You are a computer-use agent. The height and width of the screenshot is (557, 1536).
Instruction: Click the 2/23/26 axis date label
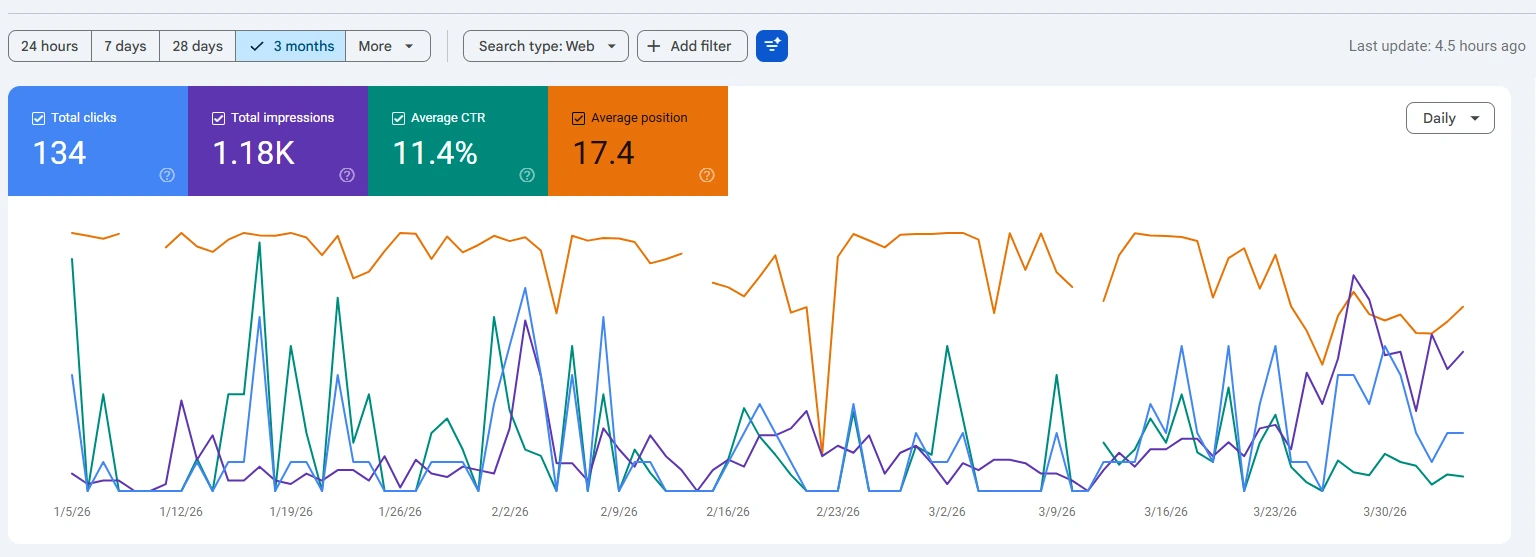[838, 511]
